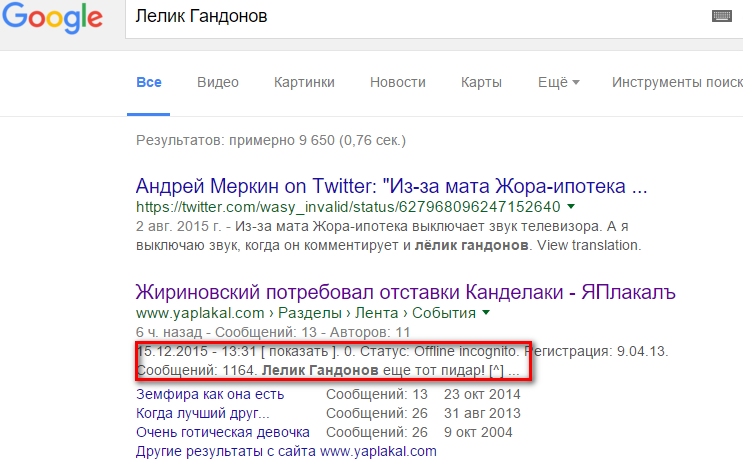Open Андрей Меркин on Twitter result
743x467 pixels.
click(391, 186)
